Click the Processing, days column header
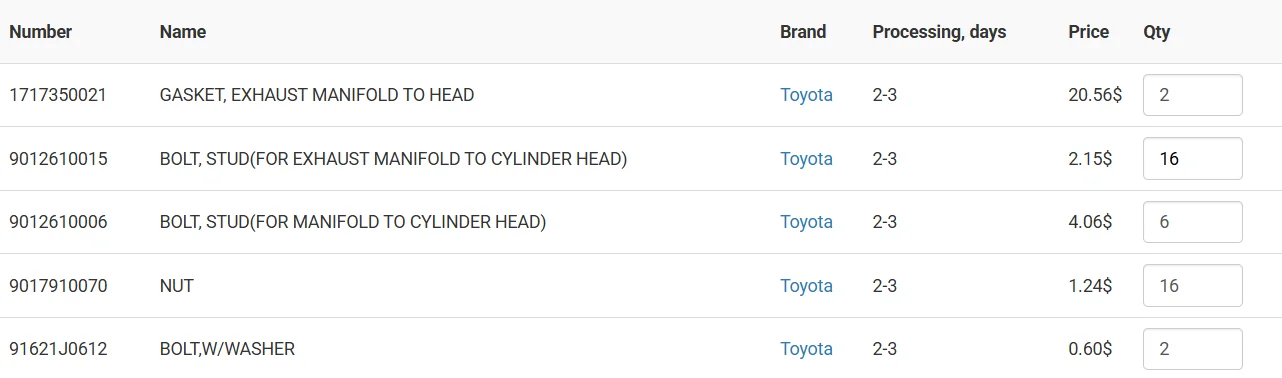The width and height of the screenshot is (1282, 378). tap(939, 32)
